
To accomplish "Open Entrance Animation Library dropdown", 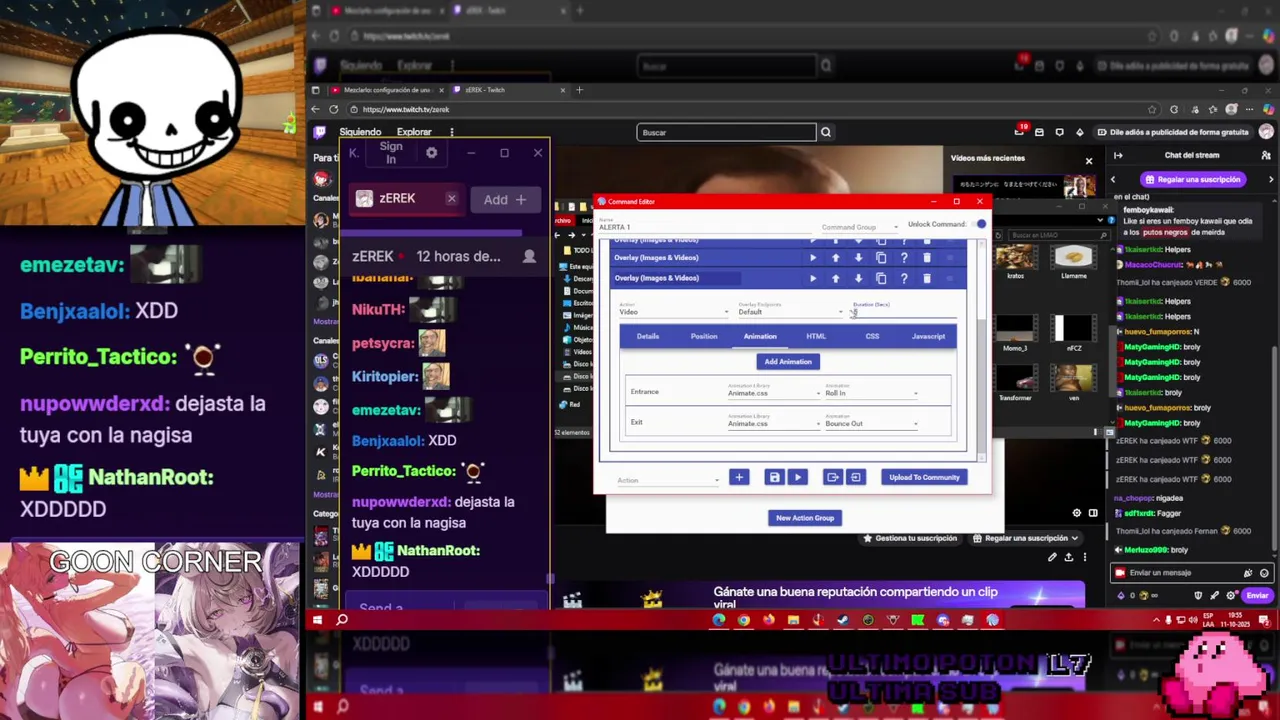I will [x=773, y=391].
